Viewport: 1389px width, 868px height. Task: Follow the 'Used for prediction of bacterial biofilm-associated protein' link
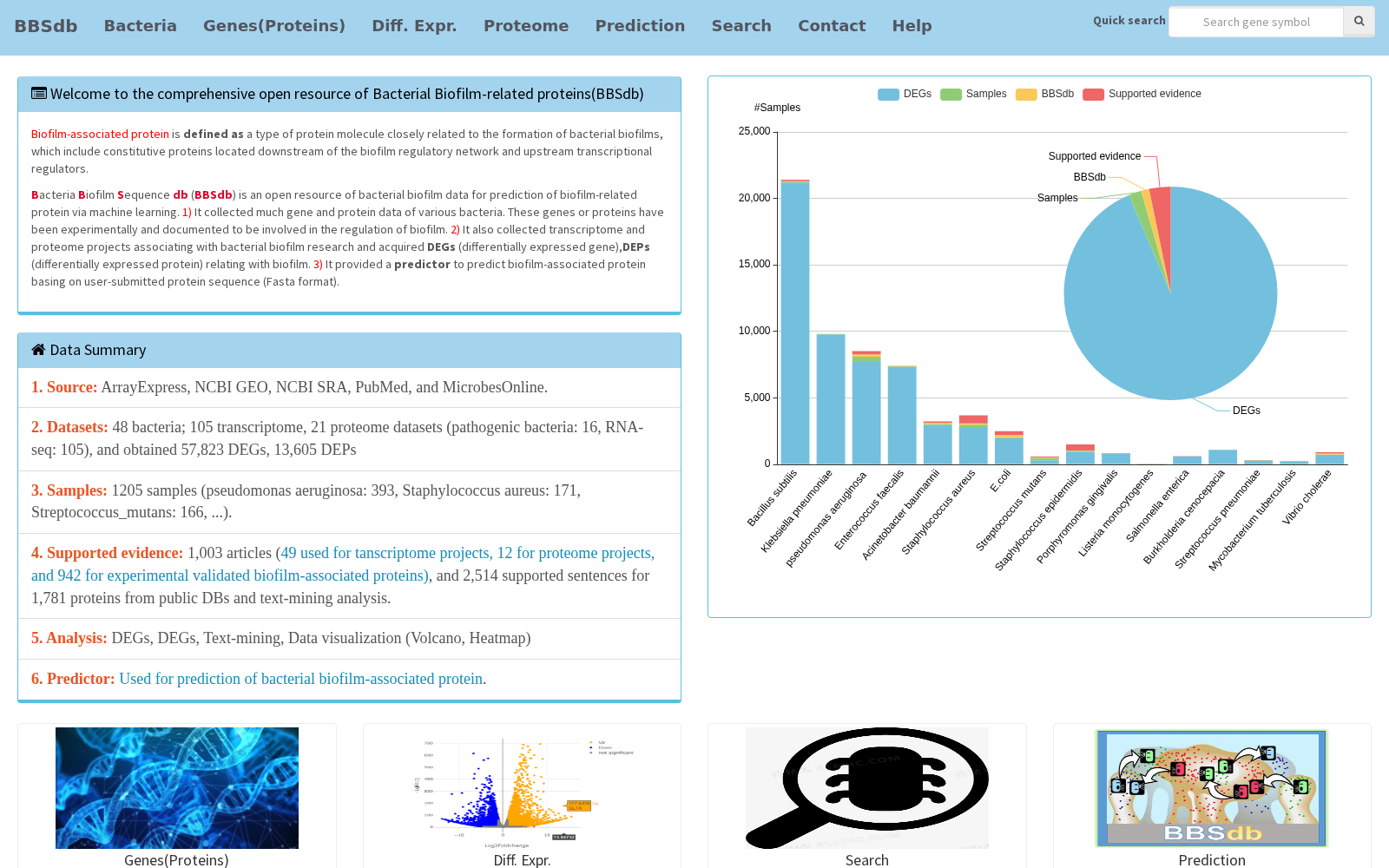point(300,679)
